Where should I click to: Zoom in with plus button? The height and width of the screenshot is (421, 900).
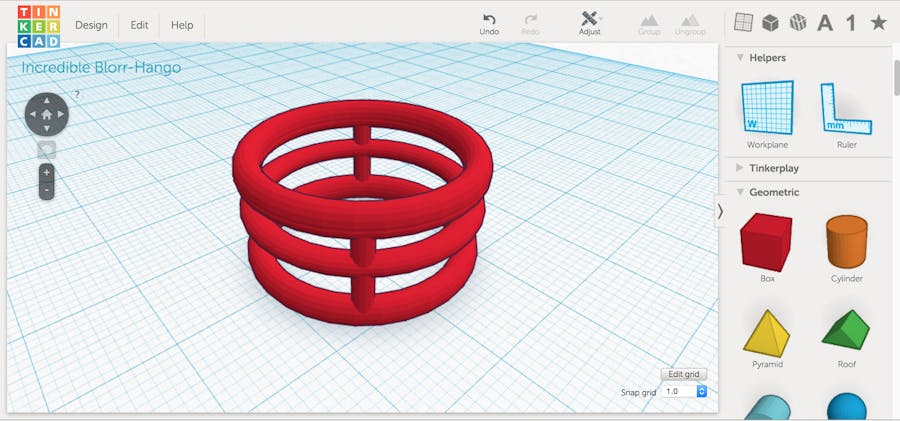click(x=46, y=173)
